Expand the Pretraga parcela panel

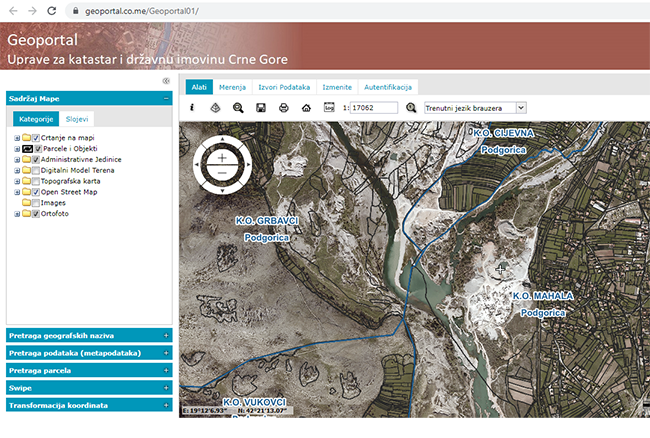[165, 370]
